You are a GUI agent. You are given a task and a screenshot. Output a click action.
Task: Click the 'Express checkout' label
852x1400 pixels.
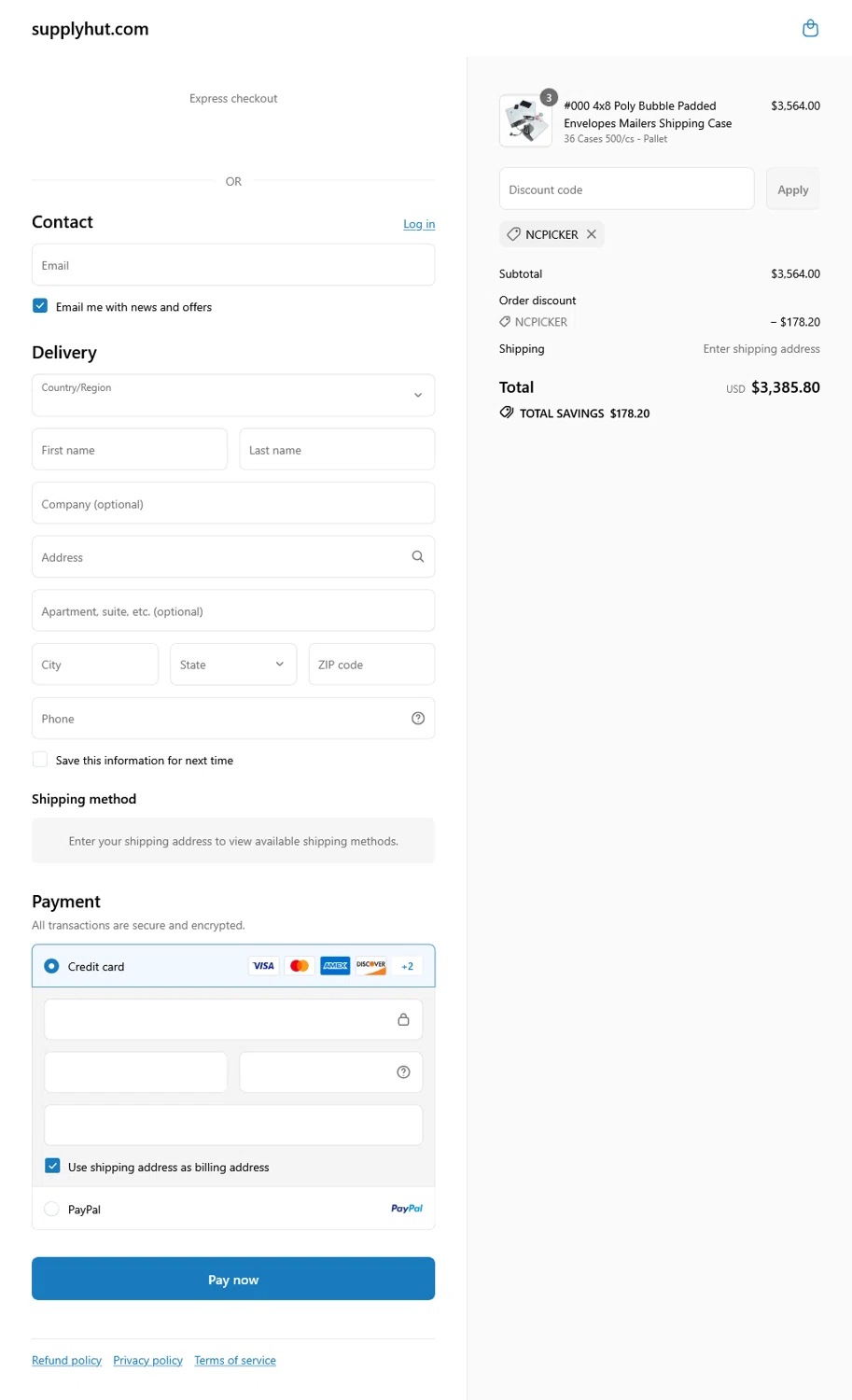[x=233, y=98]
